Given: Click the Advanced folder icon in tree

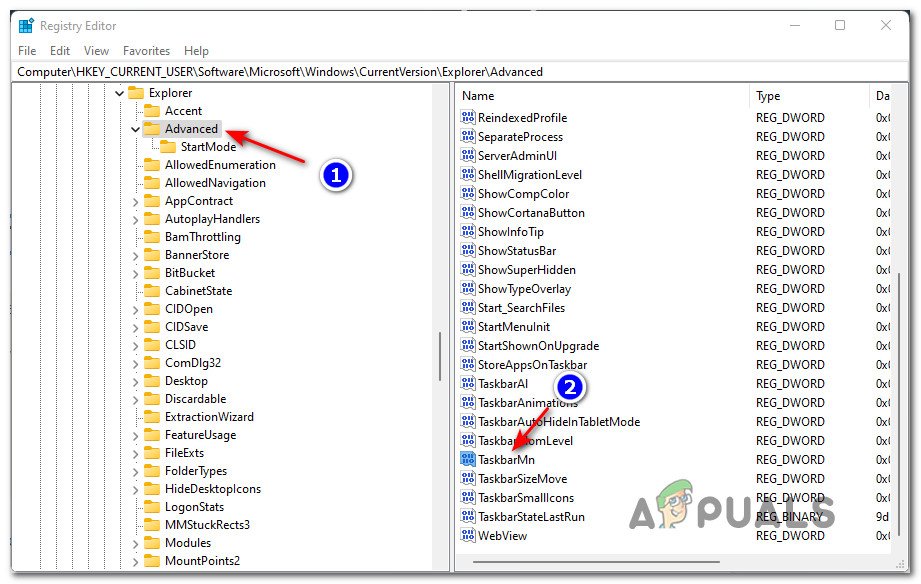Looking at the screenshot, I should 152,129.
